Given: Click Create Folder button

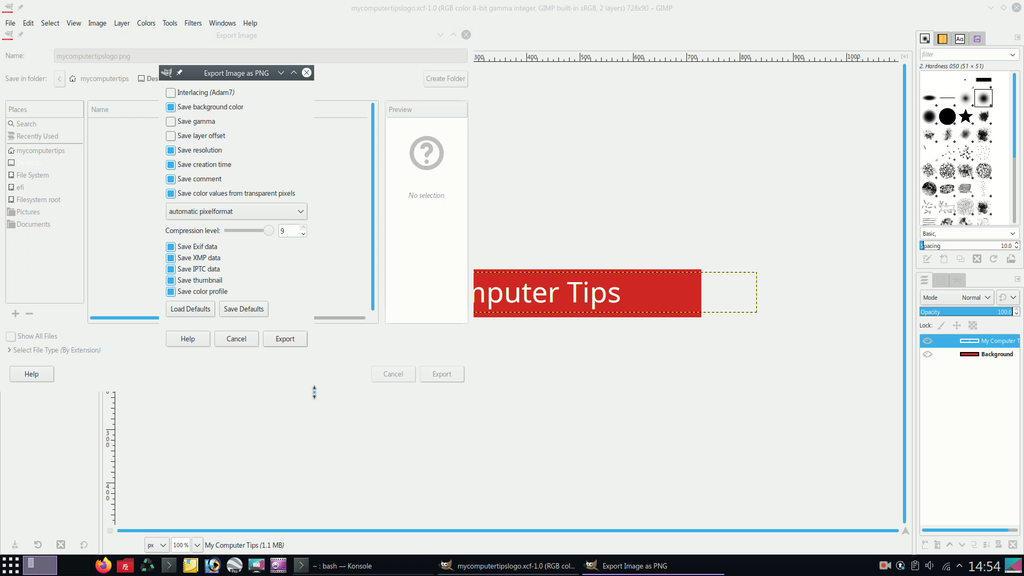Looking at the screenshot, I should [x=445, y=78].
